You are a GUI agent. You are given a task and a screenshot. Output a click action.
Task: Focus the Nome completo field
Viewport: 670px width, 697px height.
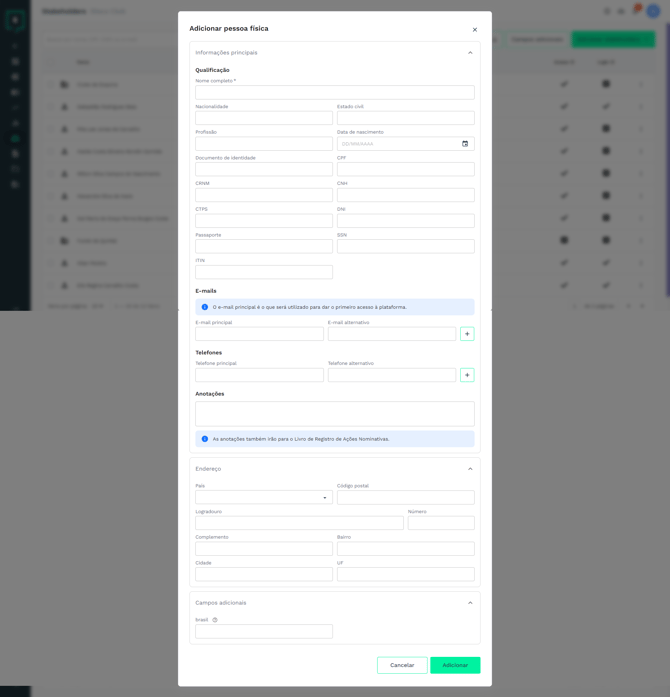tap(334, 92)
